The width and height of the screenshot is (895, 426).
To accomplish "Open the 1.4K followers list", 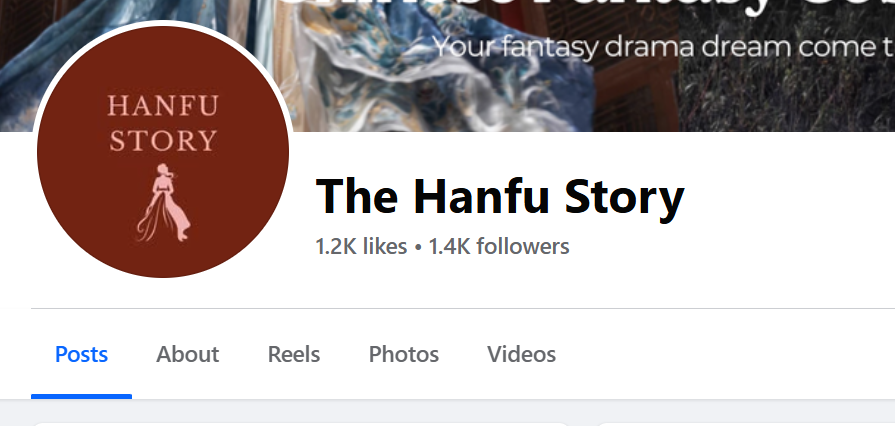I will coord(499,247).
